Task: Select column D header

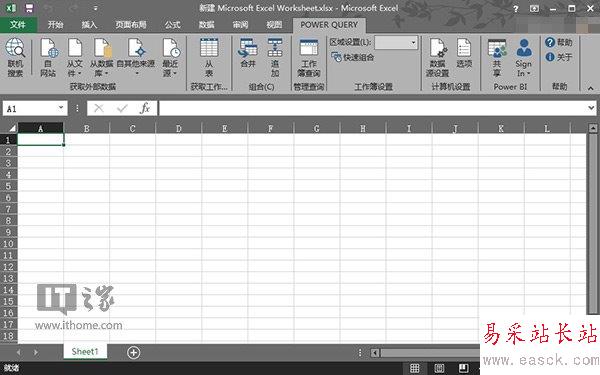Action: [179, 128]
